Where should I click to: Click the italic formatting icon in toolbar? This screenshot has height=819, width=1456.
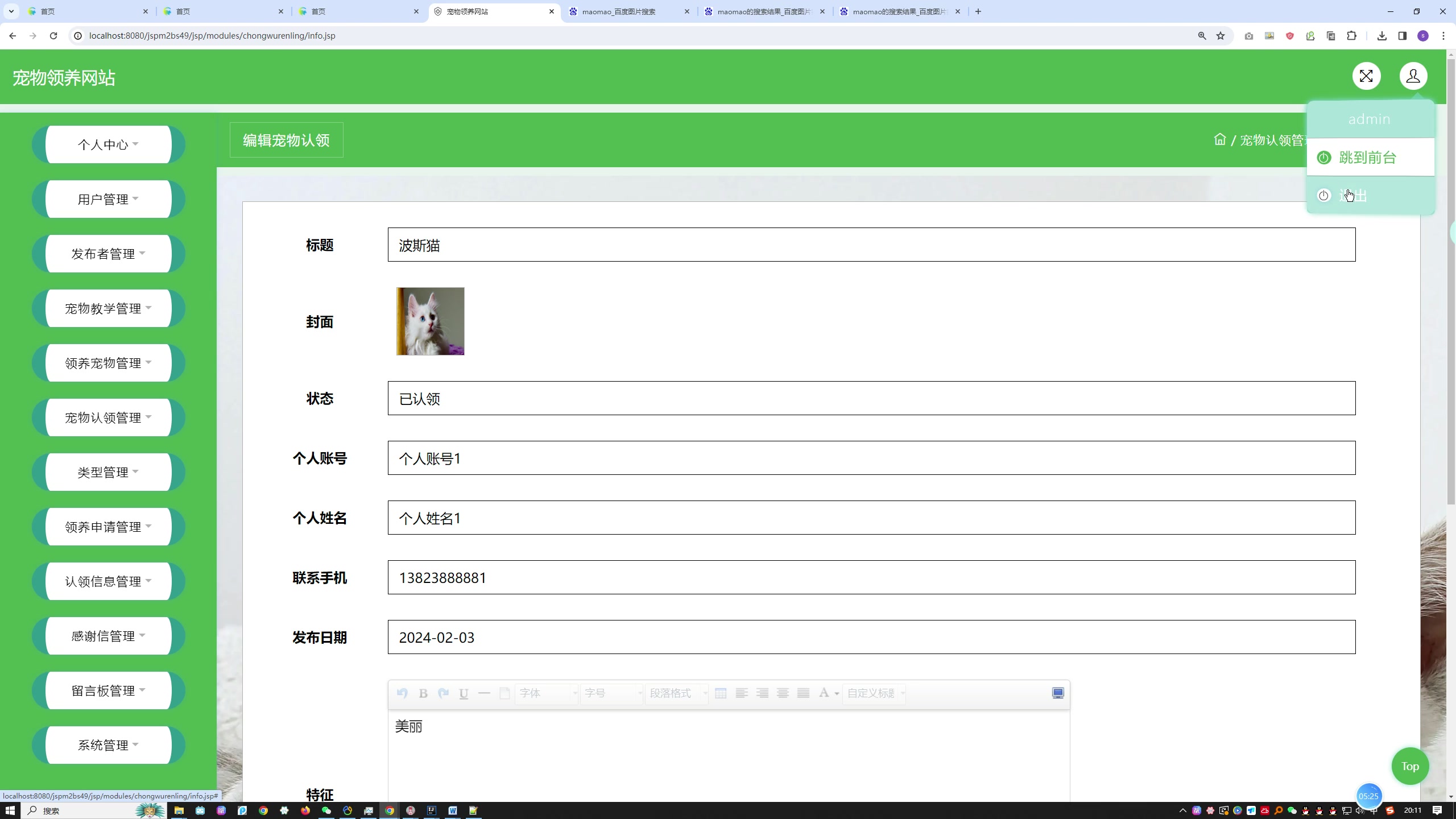pos(444,693)
